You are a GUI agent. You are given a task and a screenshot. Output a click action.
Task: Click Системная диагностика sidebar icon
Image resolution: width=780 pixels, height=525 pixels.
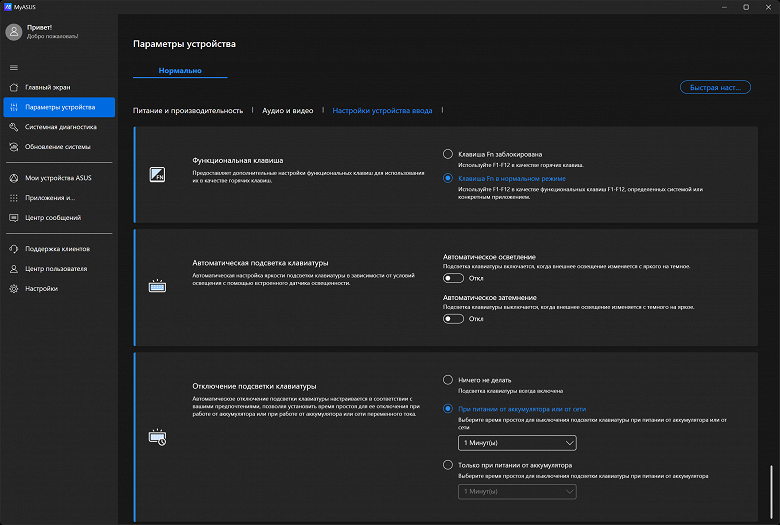point(14,127)
